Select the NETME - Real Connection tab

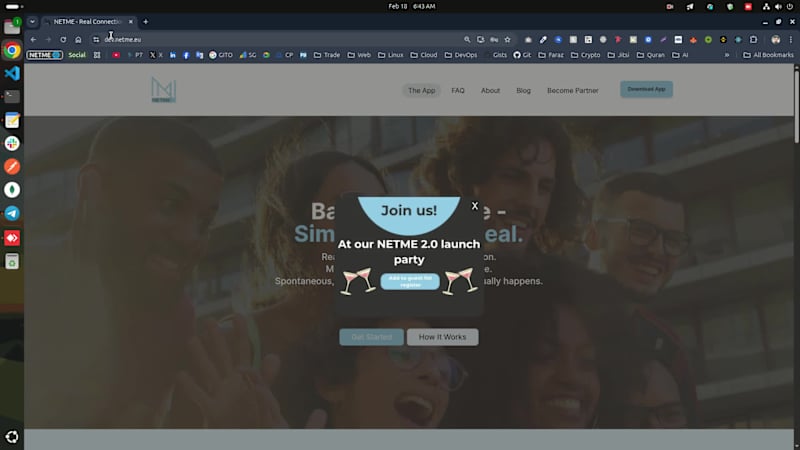tap(87, 21)
